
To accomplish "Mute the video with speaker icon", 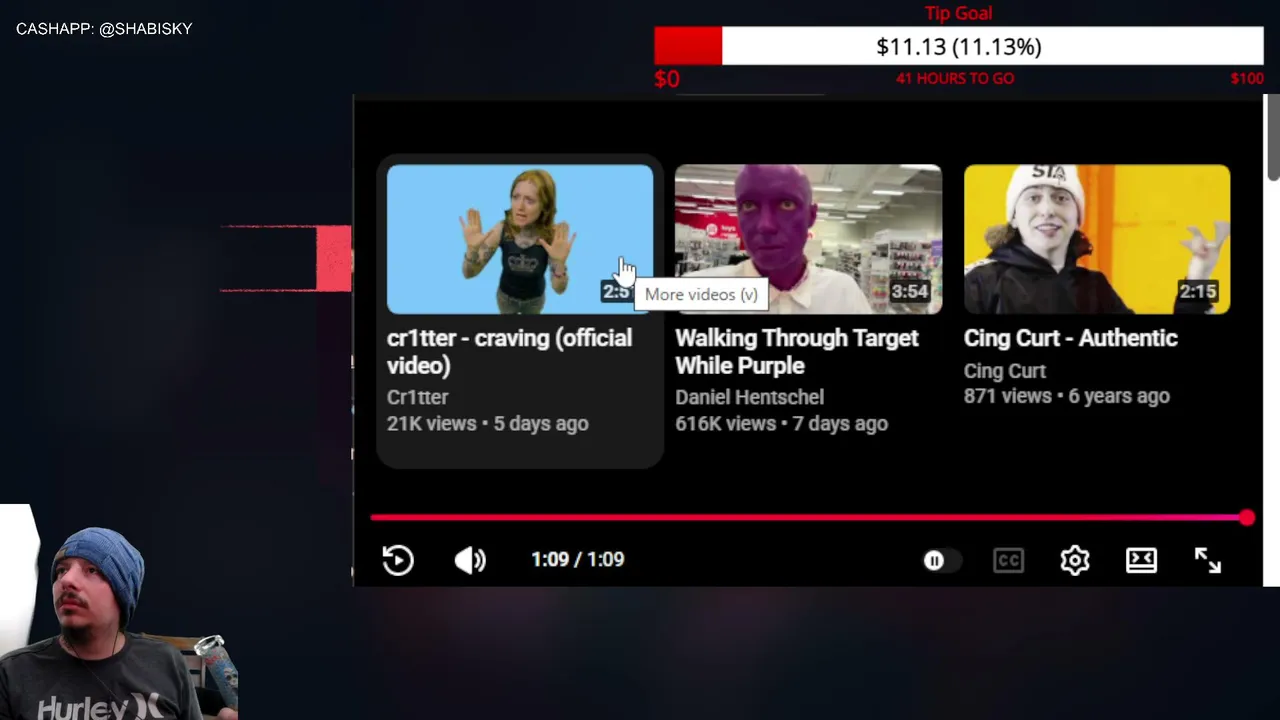I will click(470, 560).
